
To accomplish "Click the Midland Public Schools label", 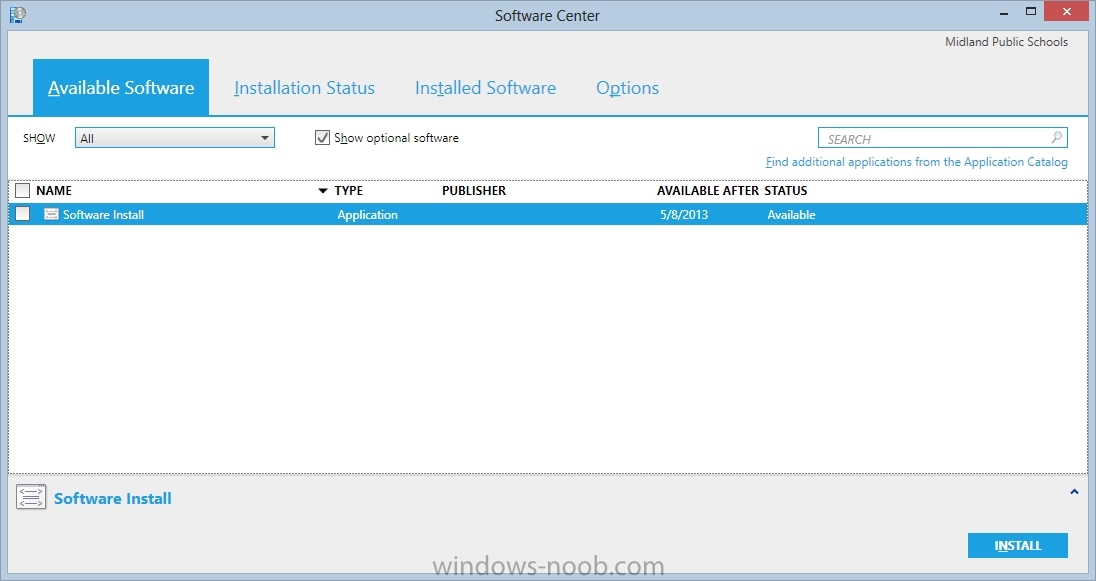I will pyautogui.click(x=1007, y=42).
